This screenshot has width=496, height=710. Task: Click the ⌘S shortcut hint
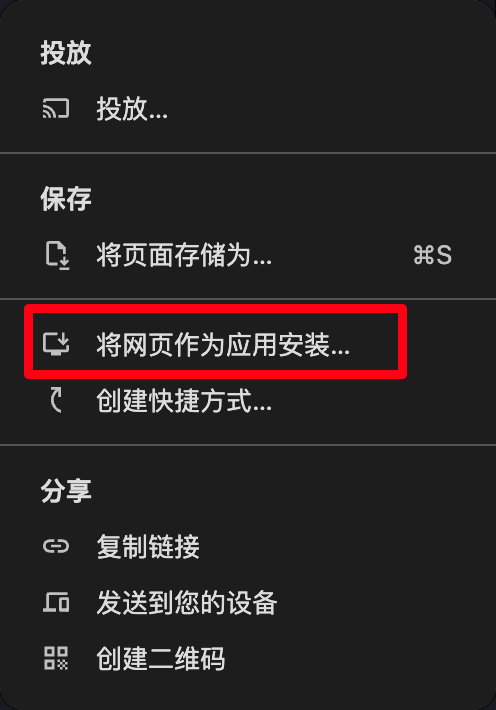click(433, 255)
